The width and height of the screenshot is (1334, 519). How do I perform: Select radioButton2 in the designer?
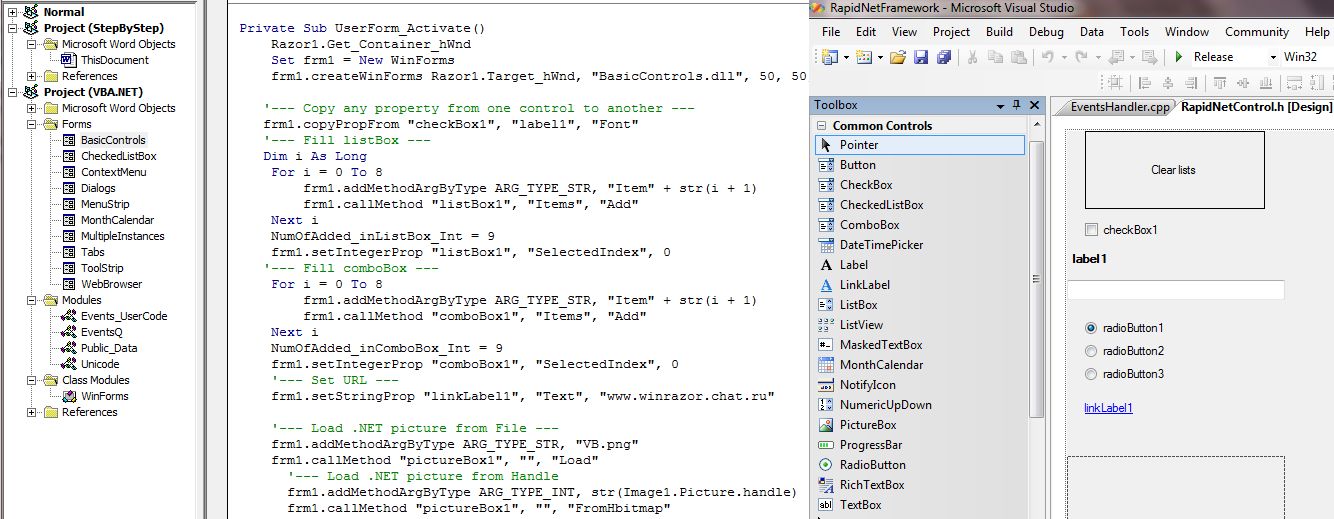[x=1091, y=351]
